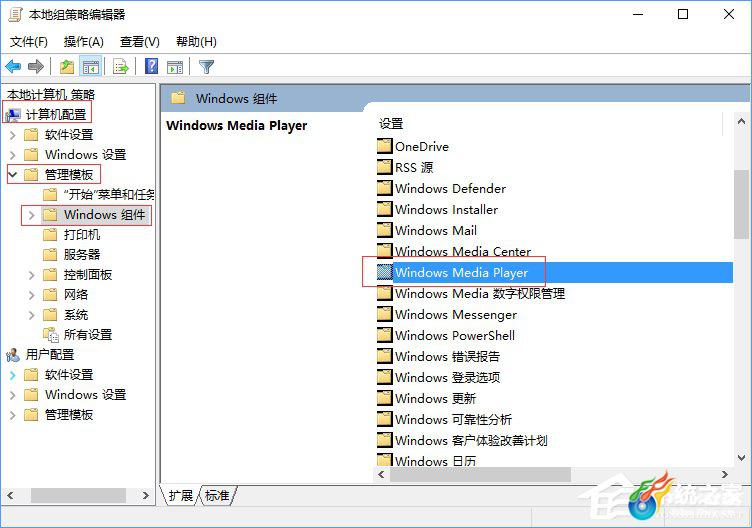Image resolution: width=752 pixels, height=528 pixels.
Task: Switch to the 扩展 tab
Action: click(181, 495)
